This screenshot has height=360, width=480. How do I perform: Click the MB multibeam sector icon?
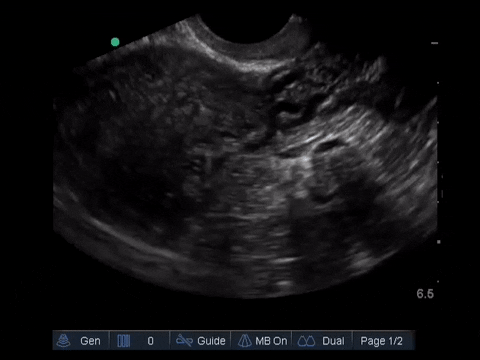(x=245, y=341)
